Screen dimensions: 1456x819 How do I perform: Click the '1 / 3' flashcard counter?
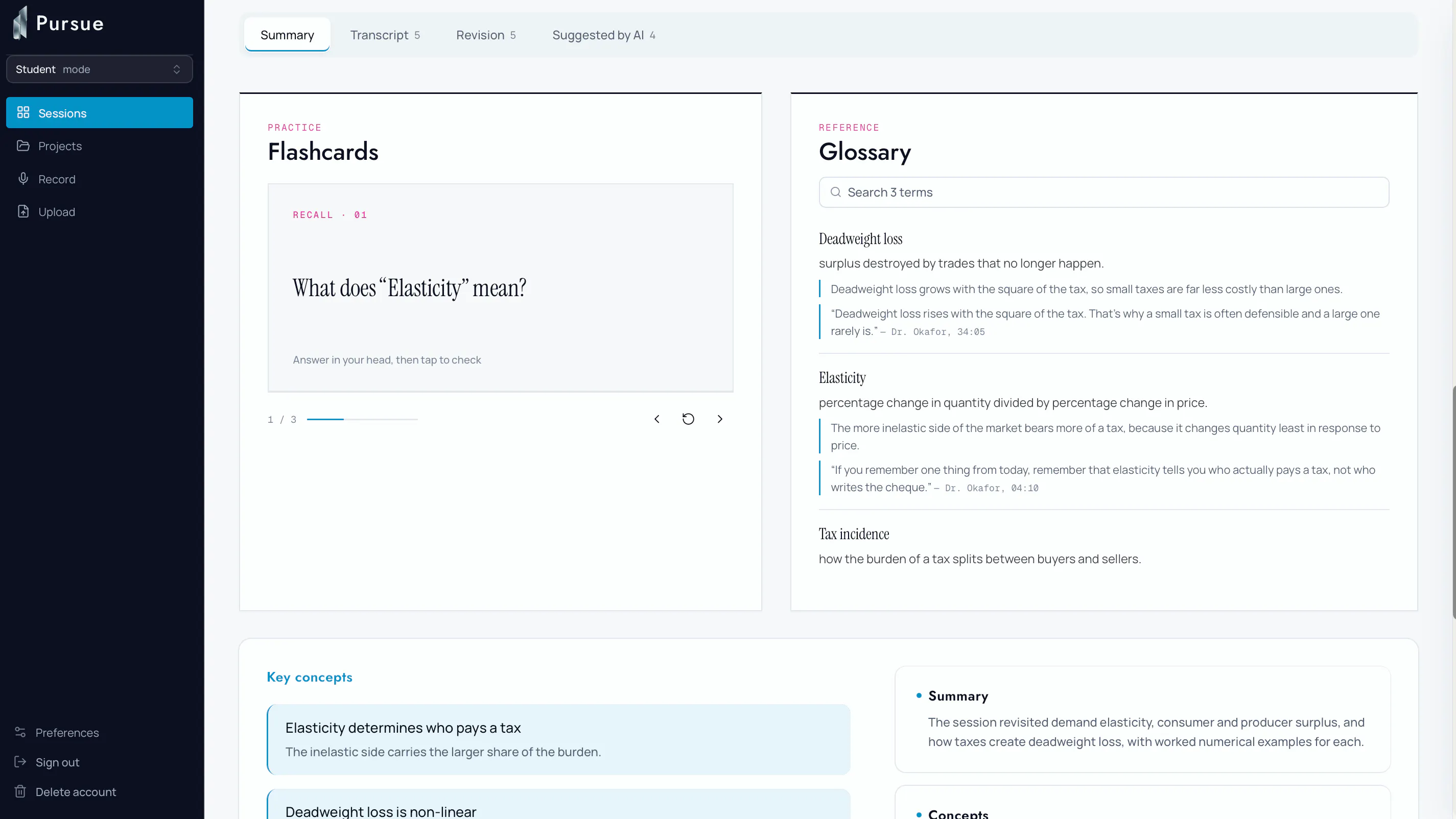[282, 419]
